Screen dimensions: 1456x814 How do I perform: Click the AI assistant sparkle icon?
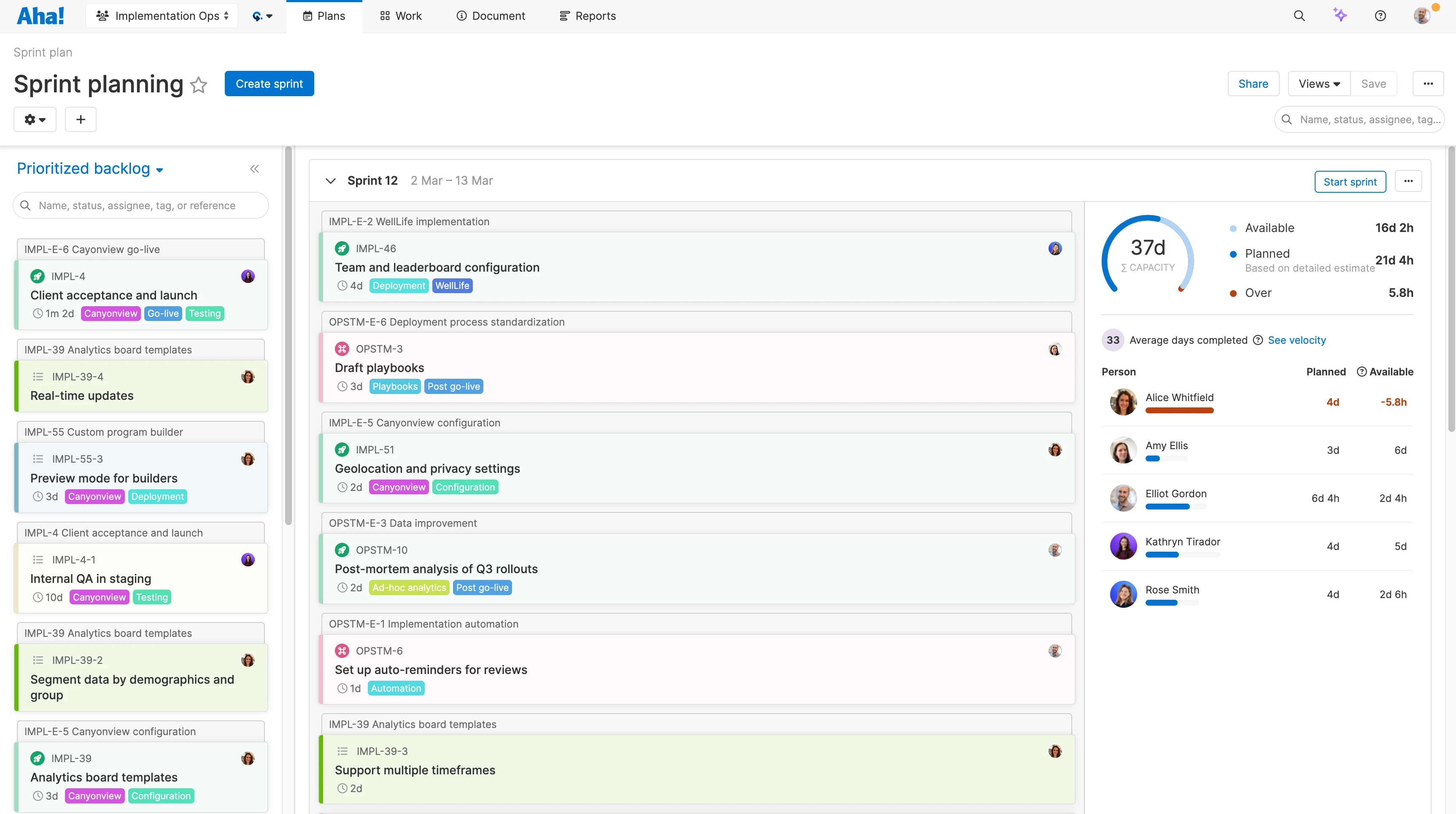1340,15
